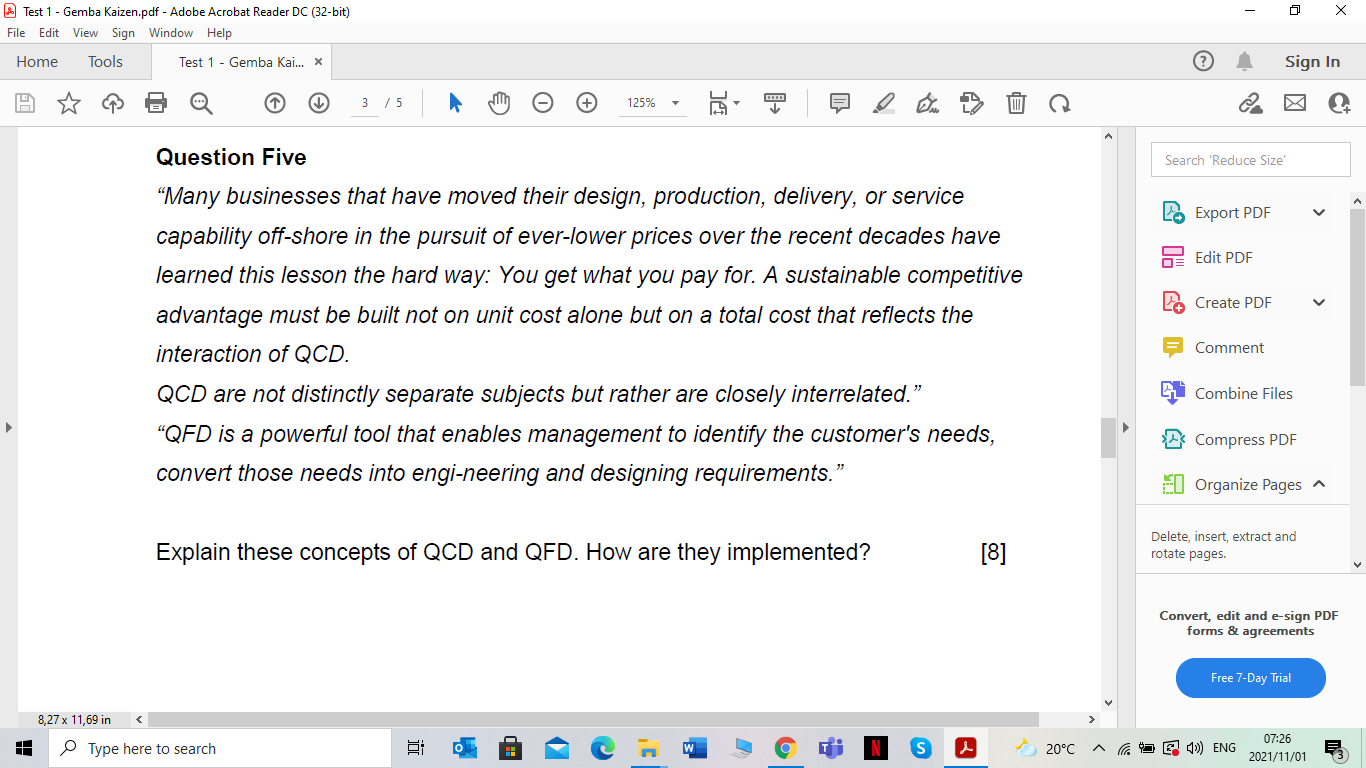
Task: Zoom in with the plus control
Action: point(586,103)
